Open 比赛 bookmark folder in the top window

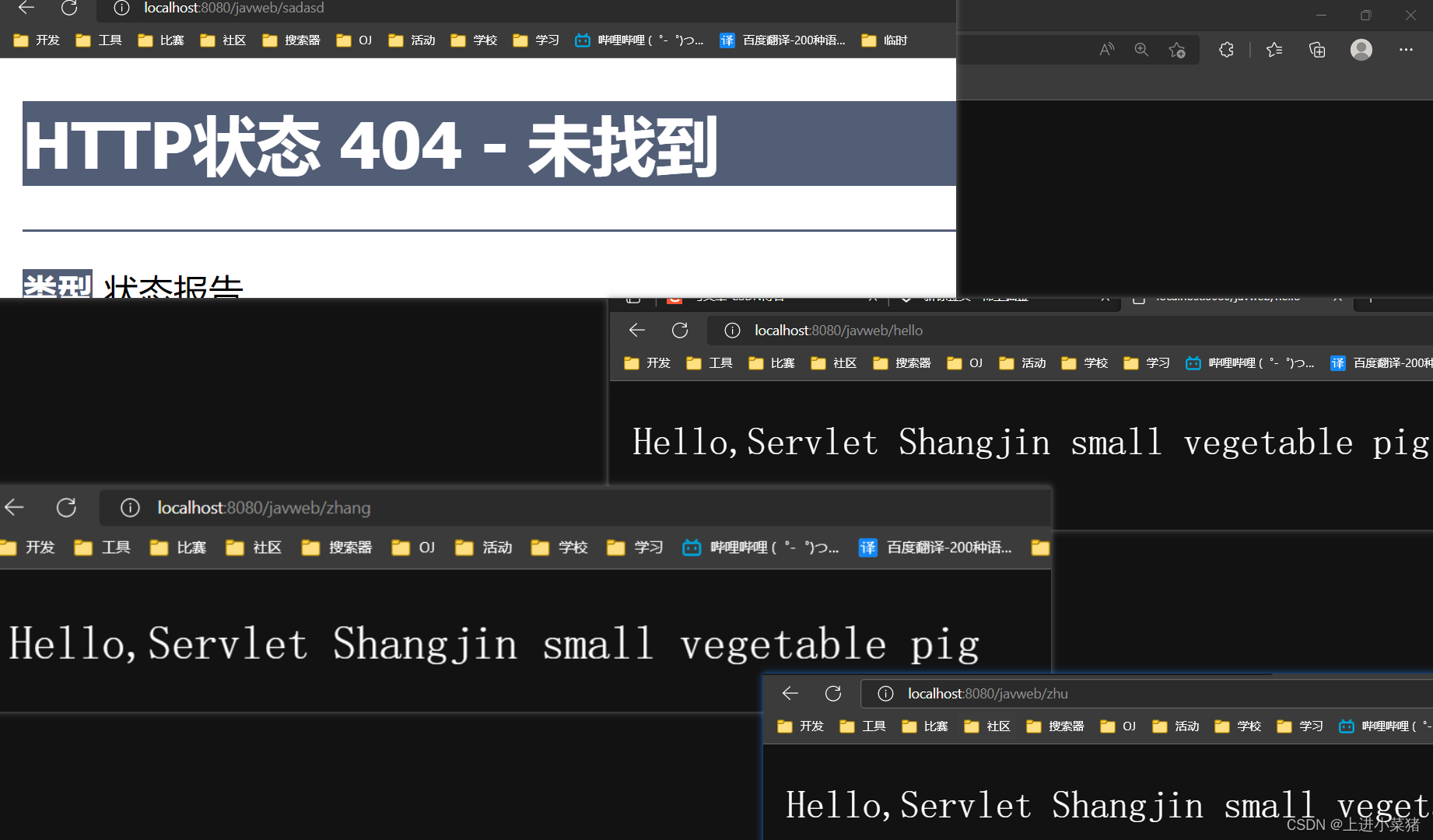point(161,40)
